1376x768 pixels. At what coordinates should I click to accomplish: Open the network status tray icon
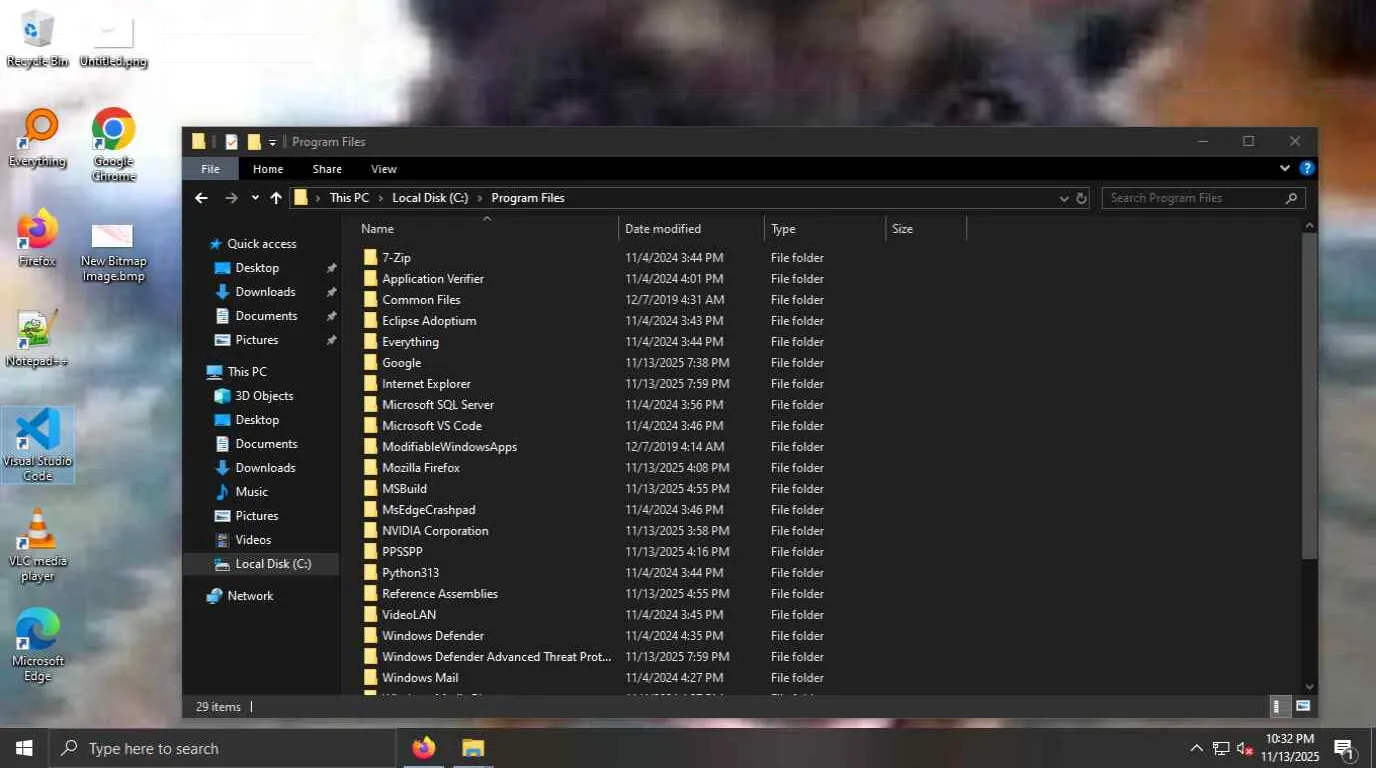tap(1221, 748)
